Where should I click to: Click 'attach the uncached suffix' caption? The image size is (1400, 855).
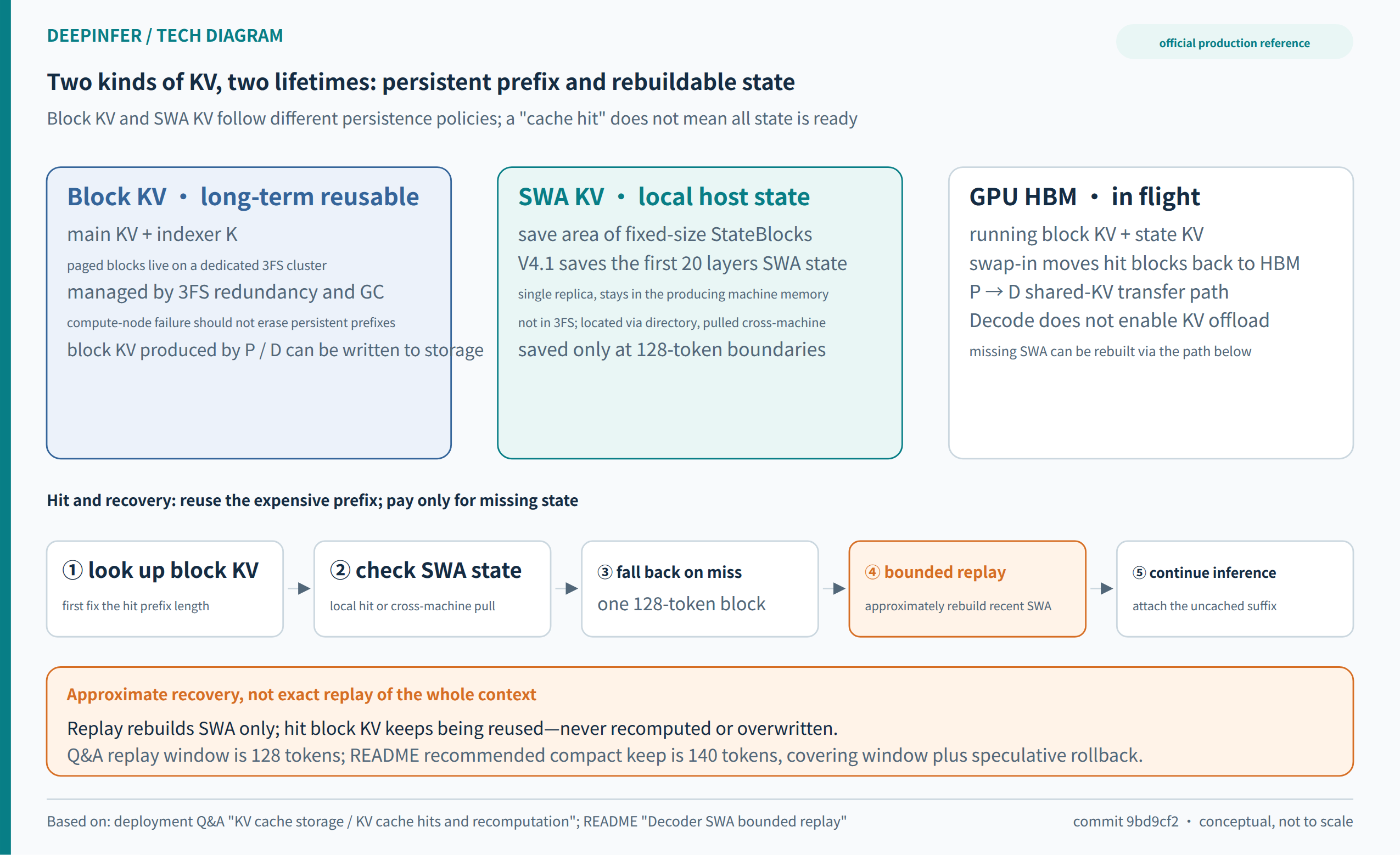click(1204, 606)
